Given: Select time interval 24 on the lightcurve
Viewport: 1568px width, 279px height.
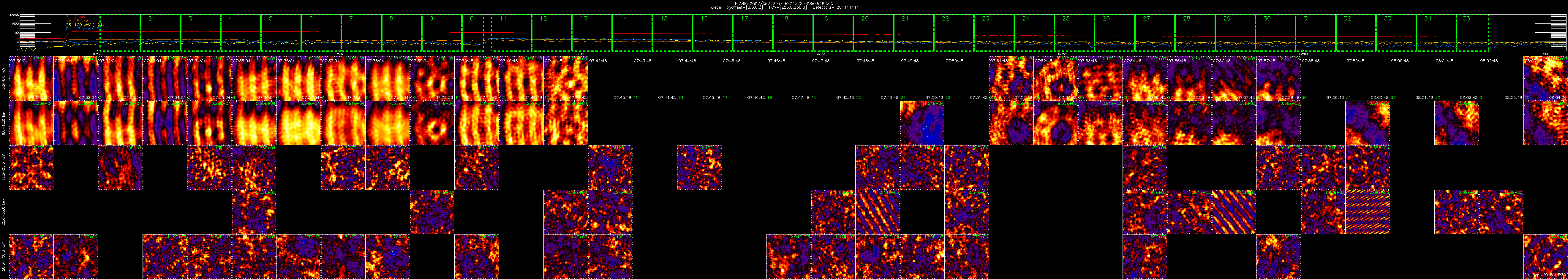Looking at the screenshot, I should pyautogui.click(x=1033, y=33).
